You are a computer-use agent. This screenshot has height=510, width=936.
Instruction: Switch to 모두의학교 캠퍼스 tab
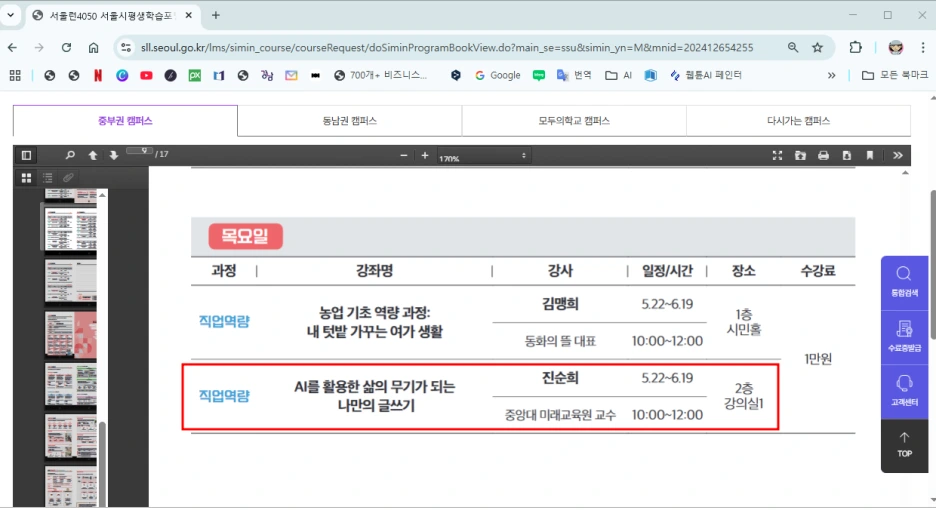click(574, 121)
